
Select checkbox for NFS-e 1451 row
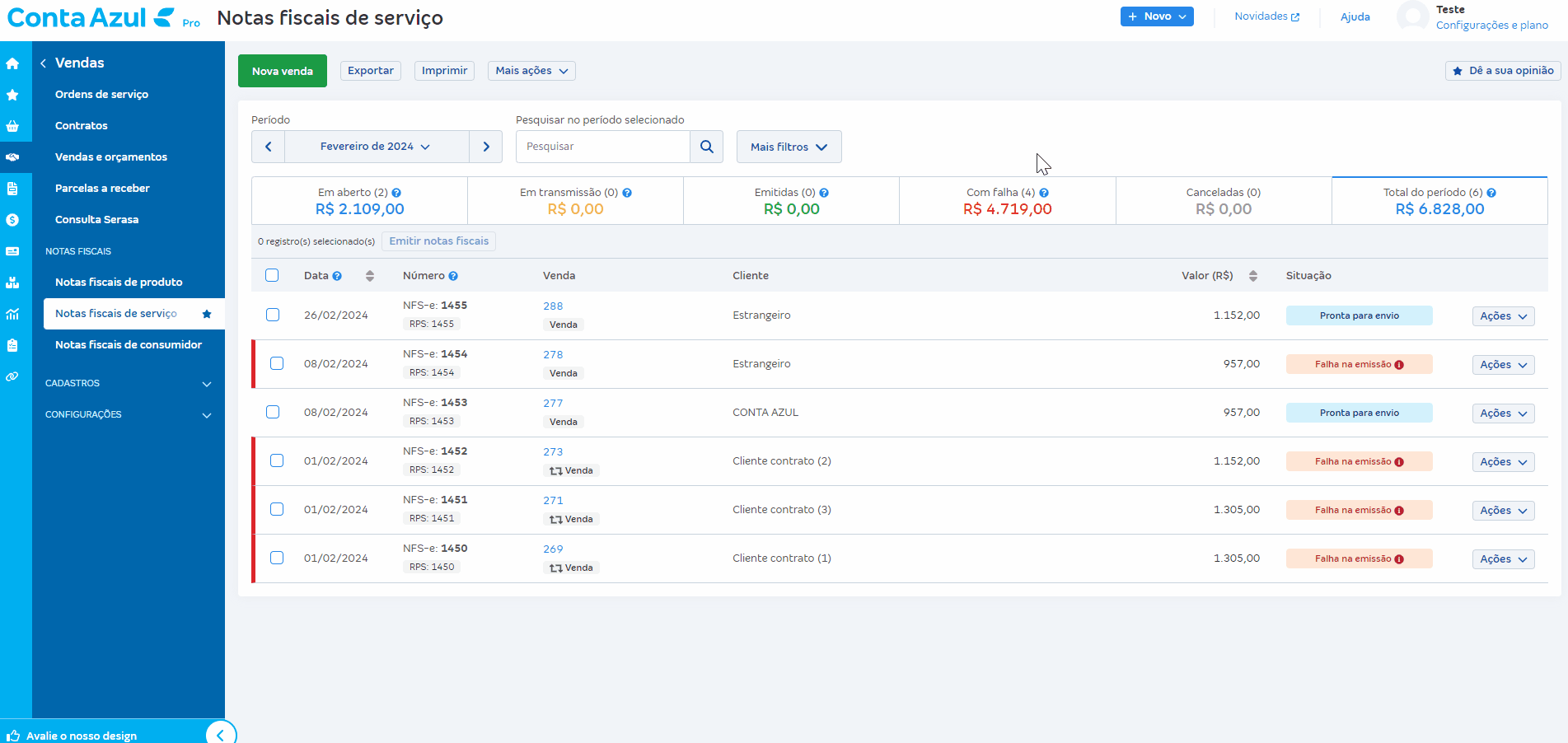[x=277, y=509]
